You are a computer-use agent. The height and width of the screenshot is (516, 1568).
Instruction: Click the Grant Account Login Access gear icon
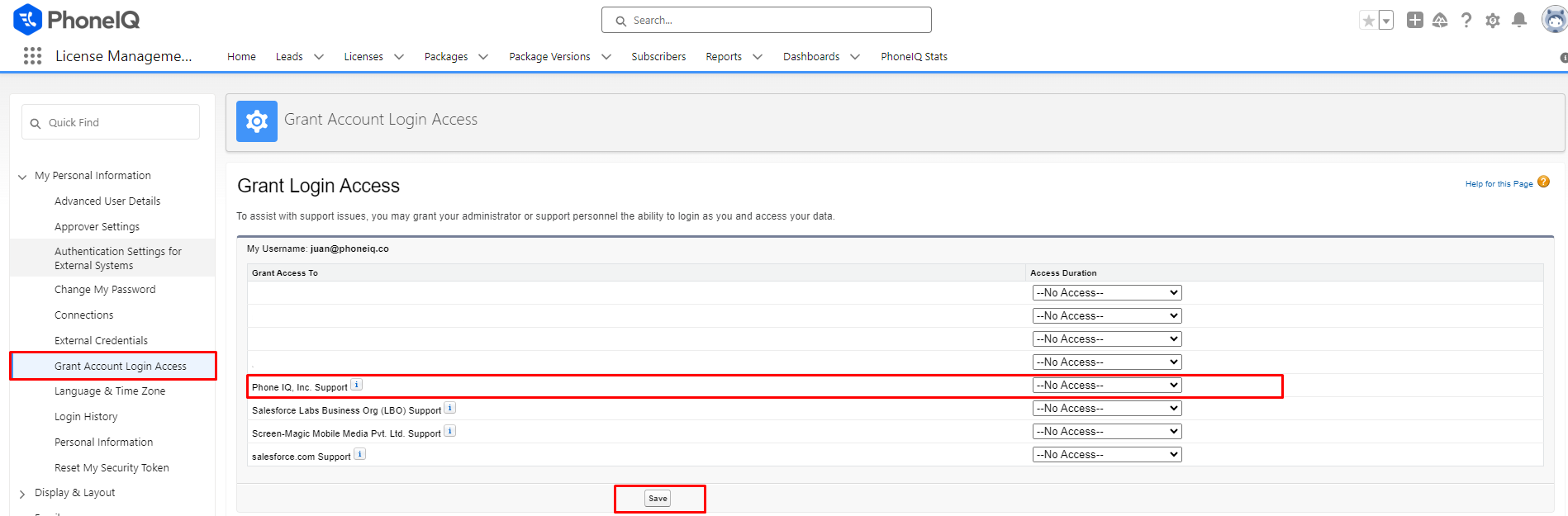257,121
